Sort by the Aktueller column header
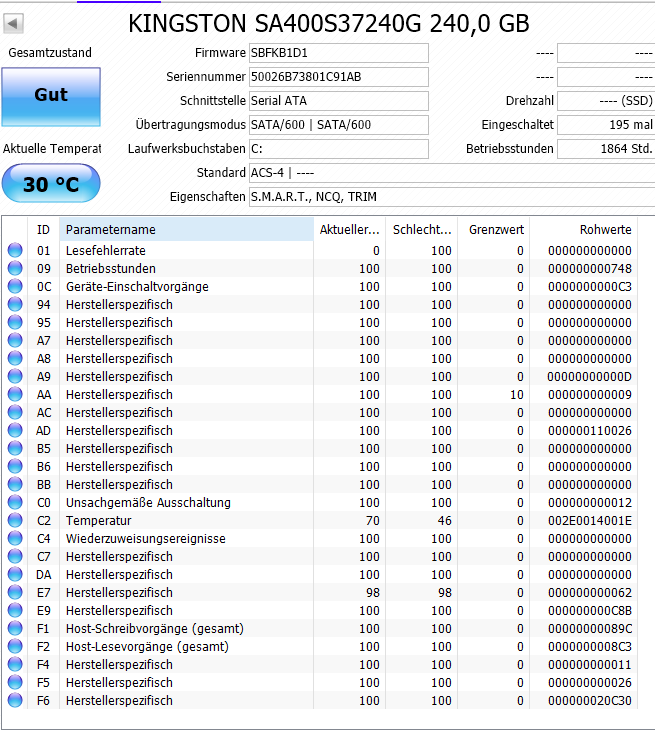655x730 pixels. 350,230
